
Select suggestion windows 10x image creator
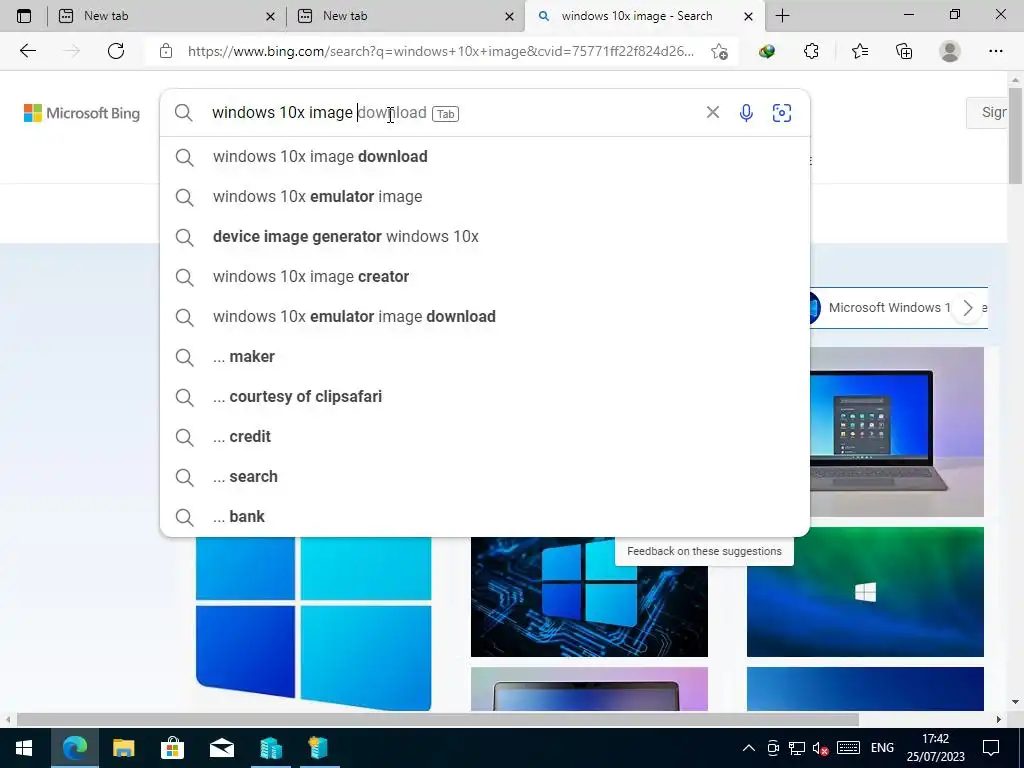(x=485, y=276)
